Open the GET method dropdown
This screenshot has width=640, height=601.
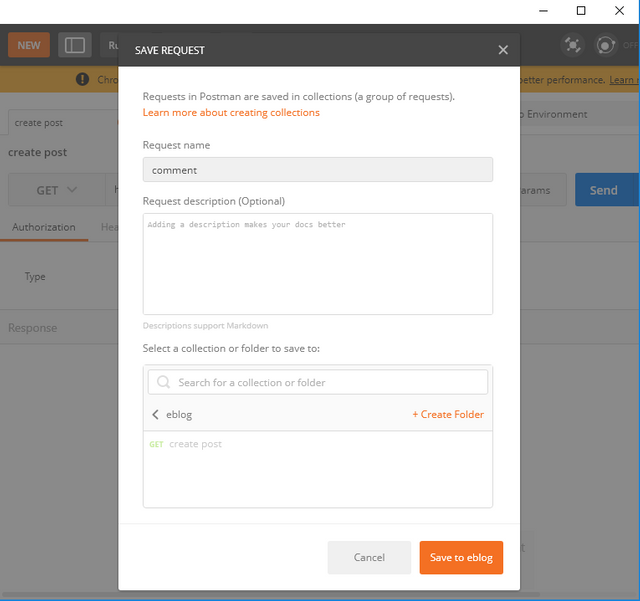point(56,190)
